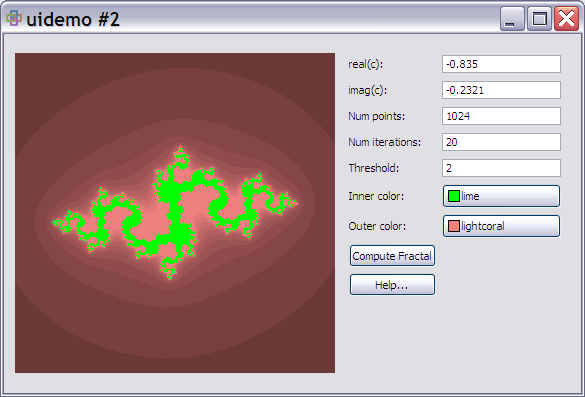Click the lime green color square
Image resolution: width=585 pixels, height=397 pixels.
pos(454,196)
